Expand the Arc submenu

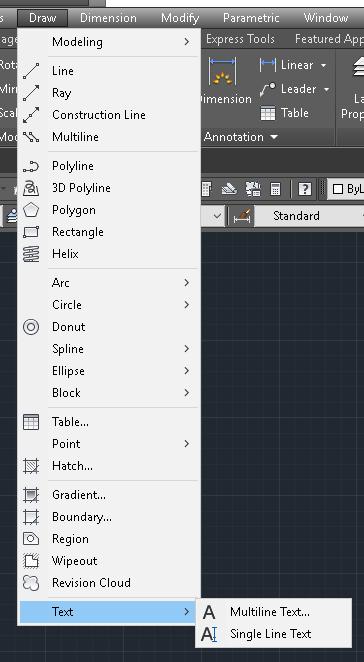pyautogui.click(x=109, y=283)
